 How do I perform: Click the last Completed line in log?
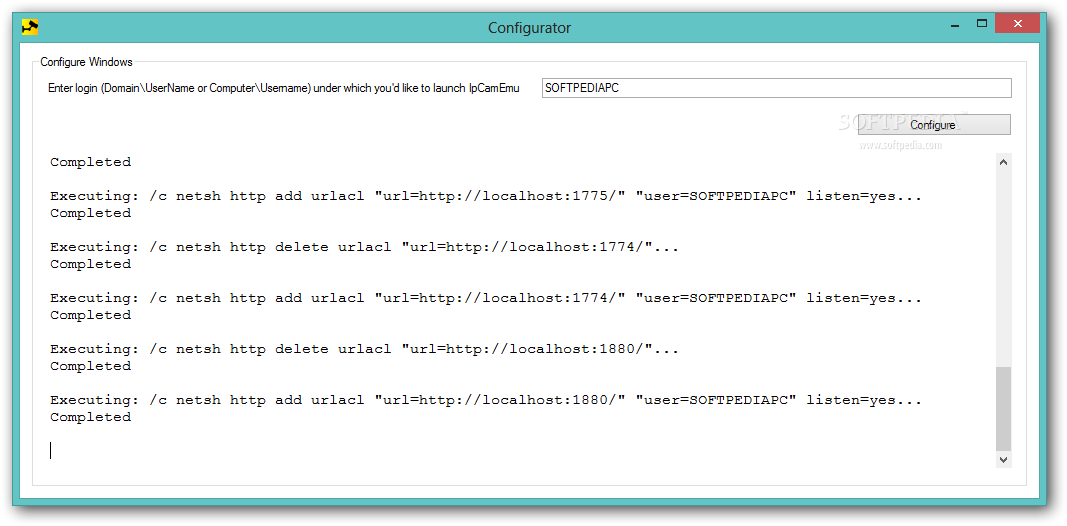(91, 418)
